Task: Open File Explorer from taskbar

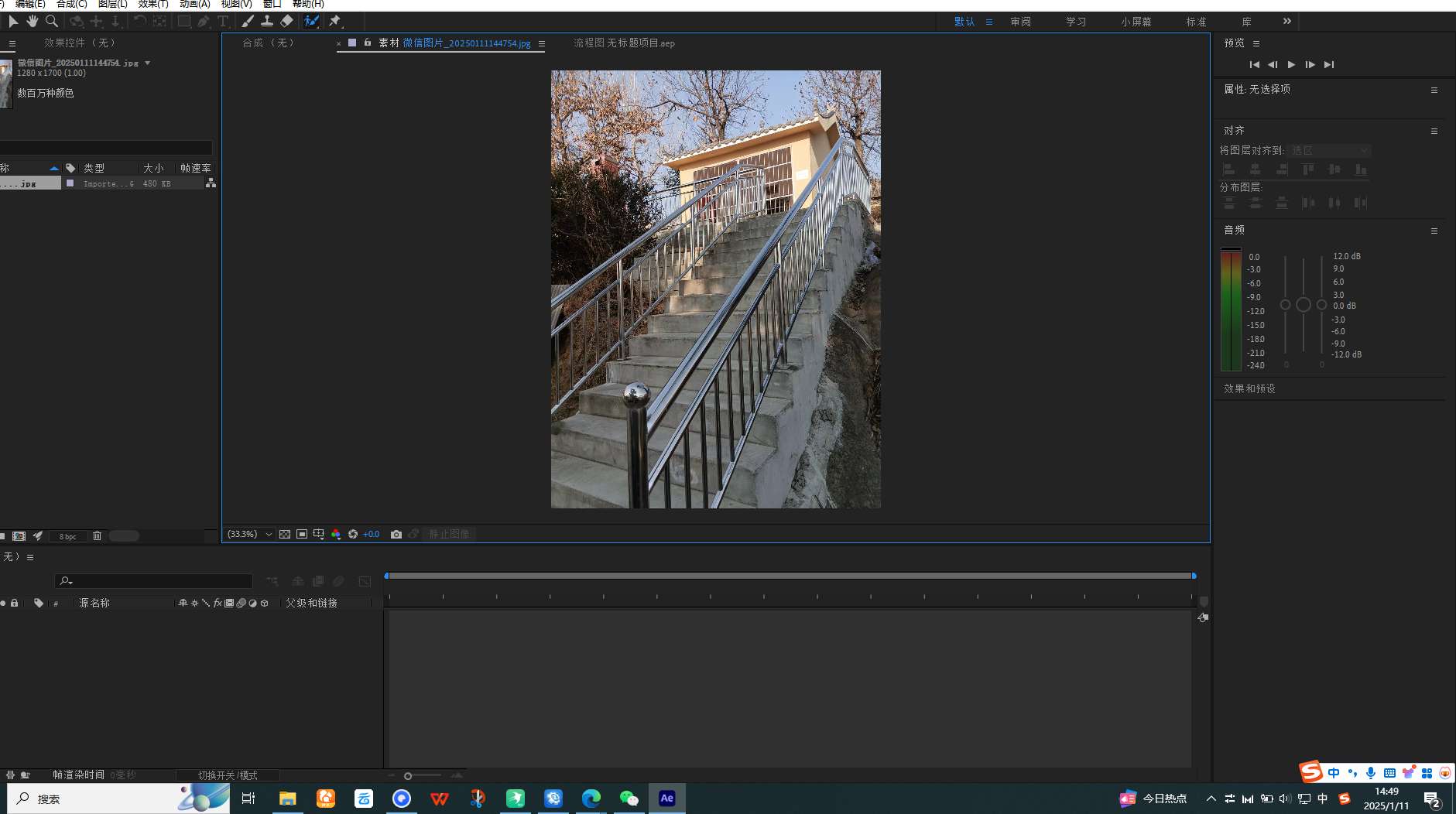Action: click(x=288, y=799)
